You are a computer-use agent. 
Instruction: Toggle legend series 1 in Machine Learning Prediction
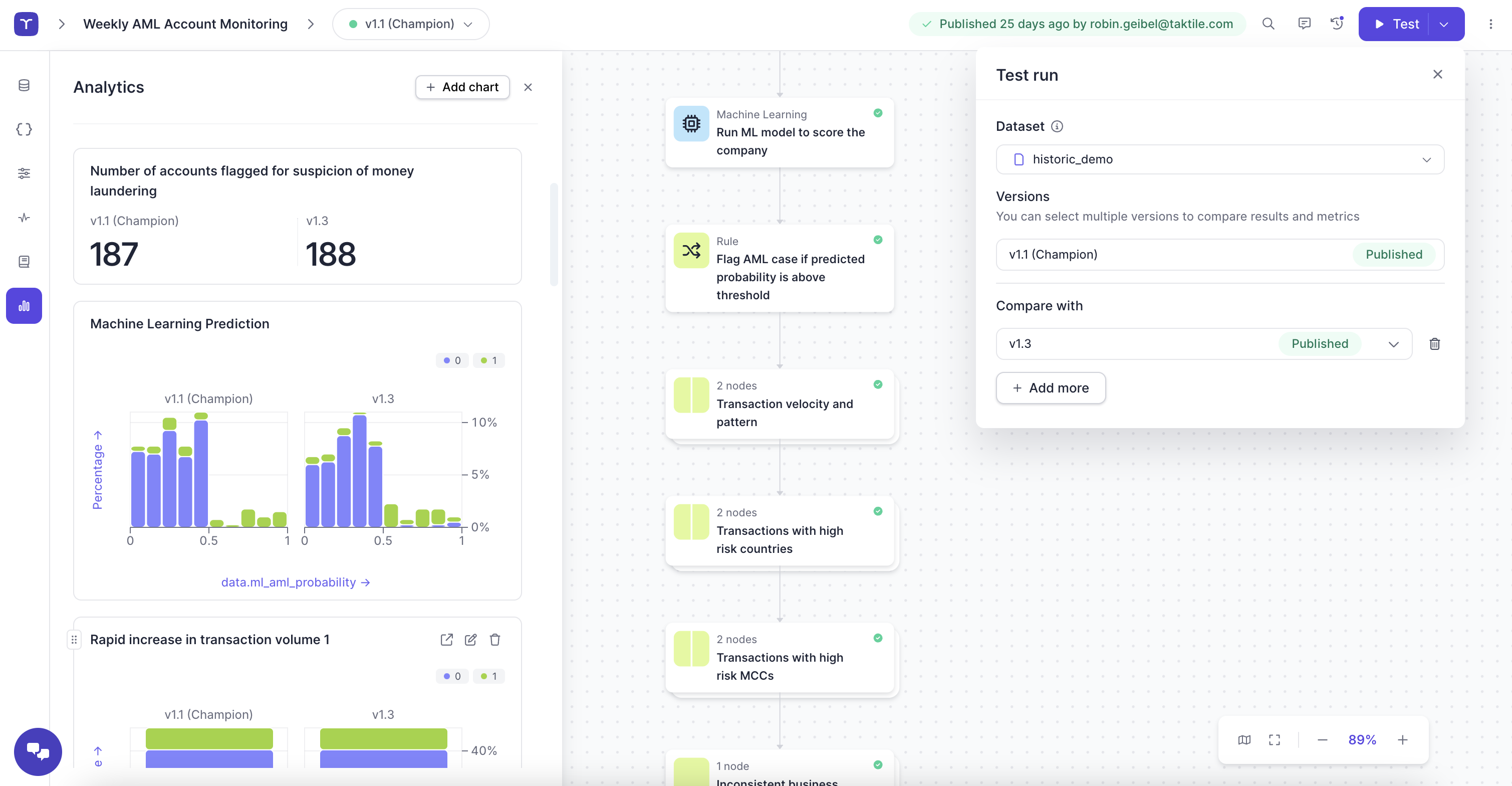pyautogui.click(x=488, y=360)
